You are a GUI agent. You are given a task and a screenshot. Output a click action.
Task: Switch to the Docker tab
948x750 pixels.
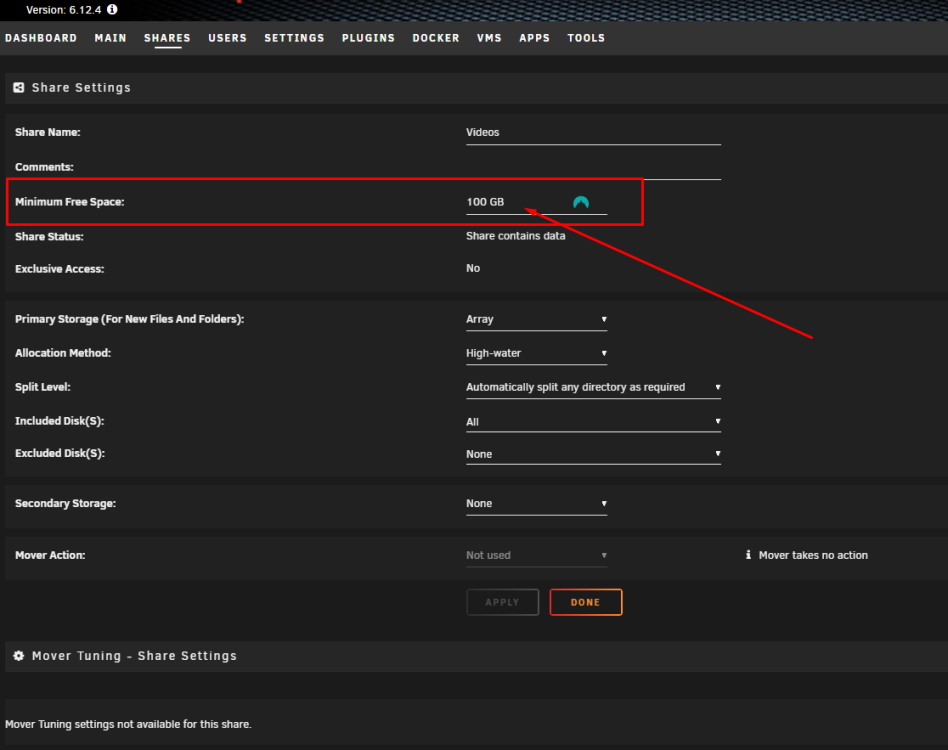436,38
